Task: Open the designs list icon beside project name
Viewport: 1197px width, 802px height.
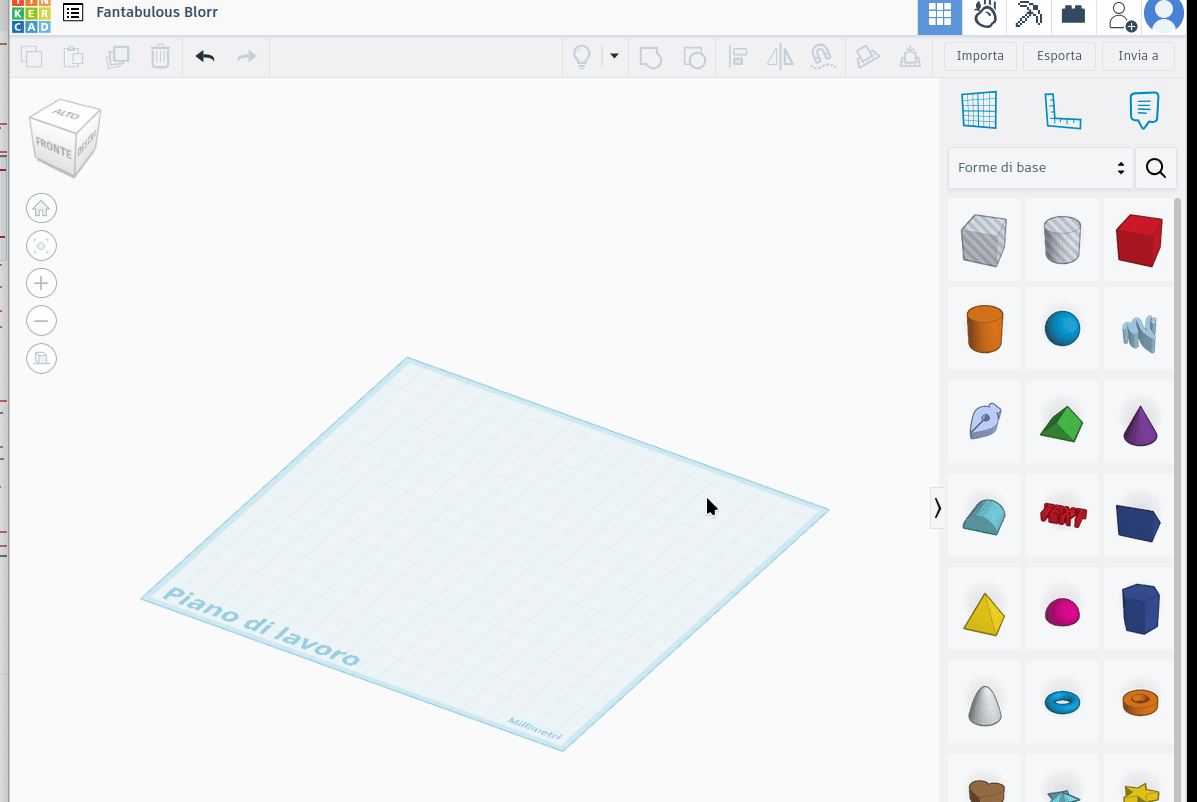Action: (73, 12)
